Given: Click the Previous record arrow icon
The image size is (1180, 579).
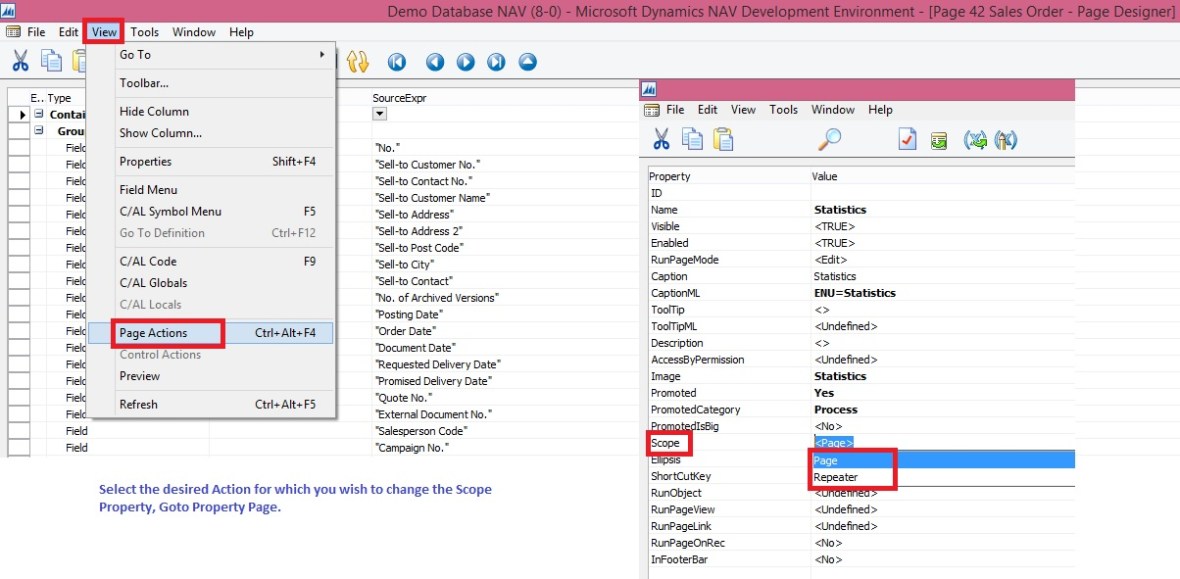Looking at the screenshot, I should pos(435,62).
